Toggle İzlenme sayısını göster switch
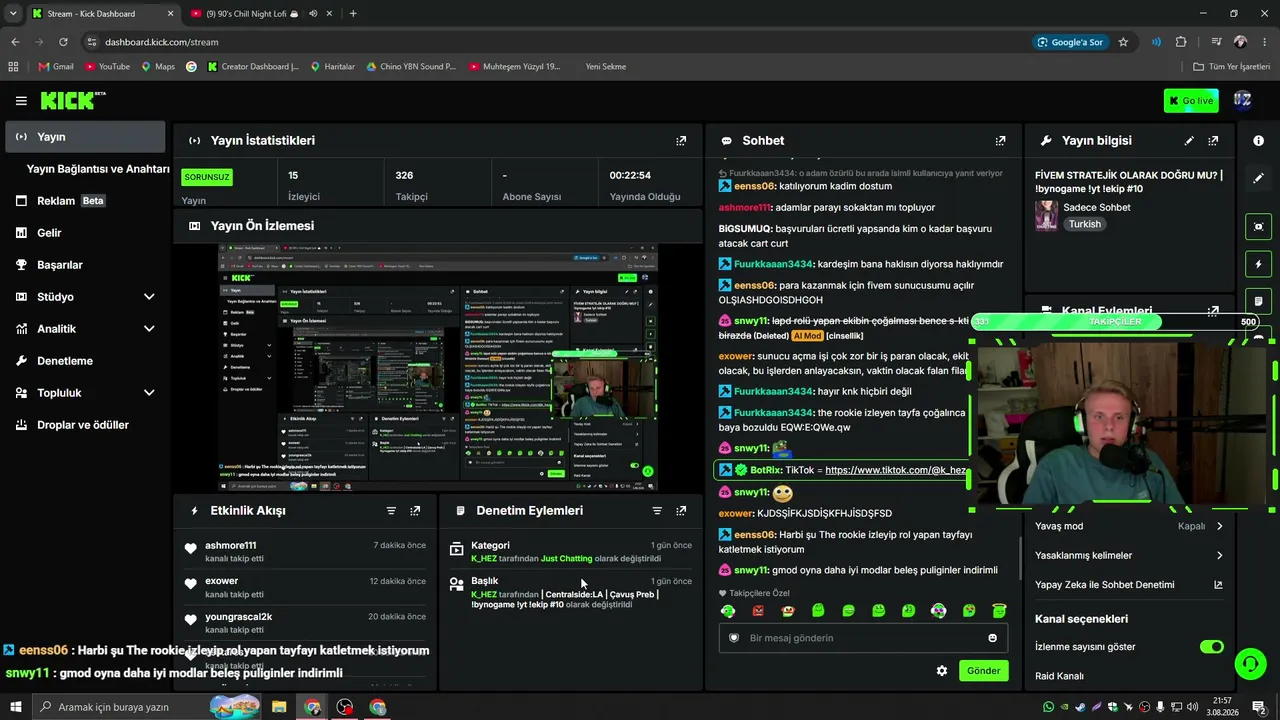The image size is (1280, 720). [x=1212, y=647]
